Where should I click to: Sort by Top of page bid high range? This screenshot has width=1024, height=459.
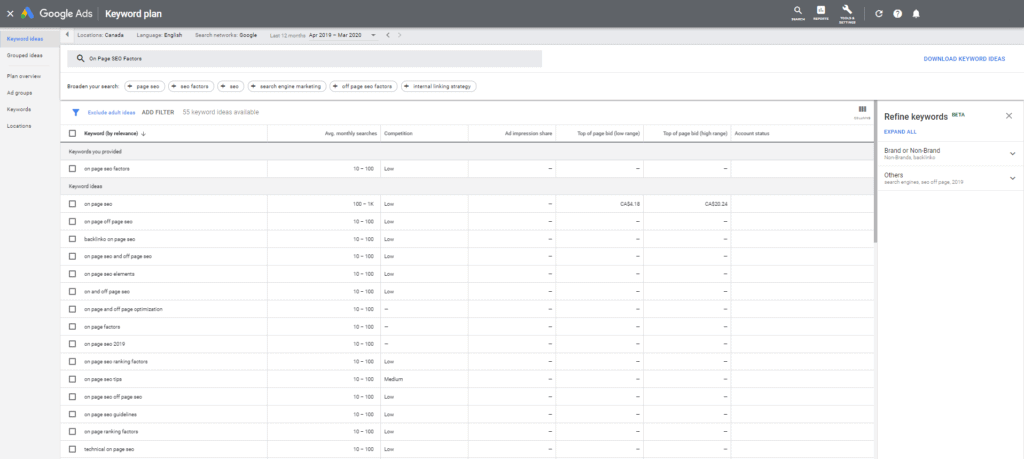coord(695,134)
